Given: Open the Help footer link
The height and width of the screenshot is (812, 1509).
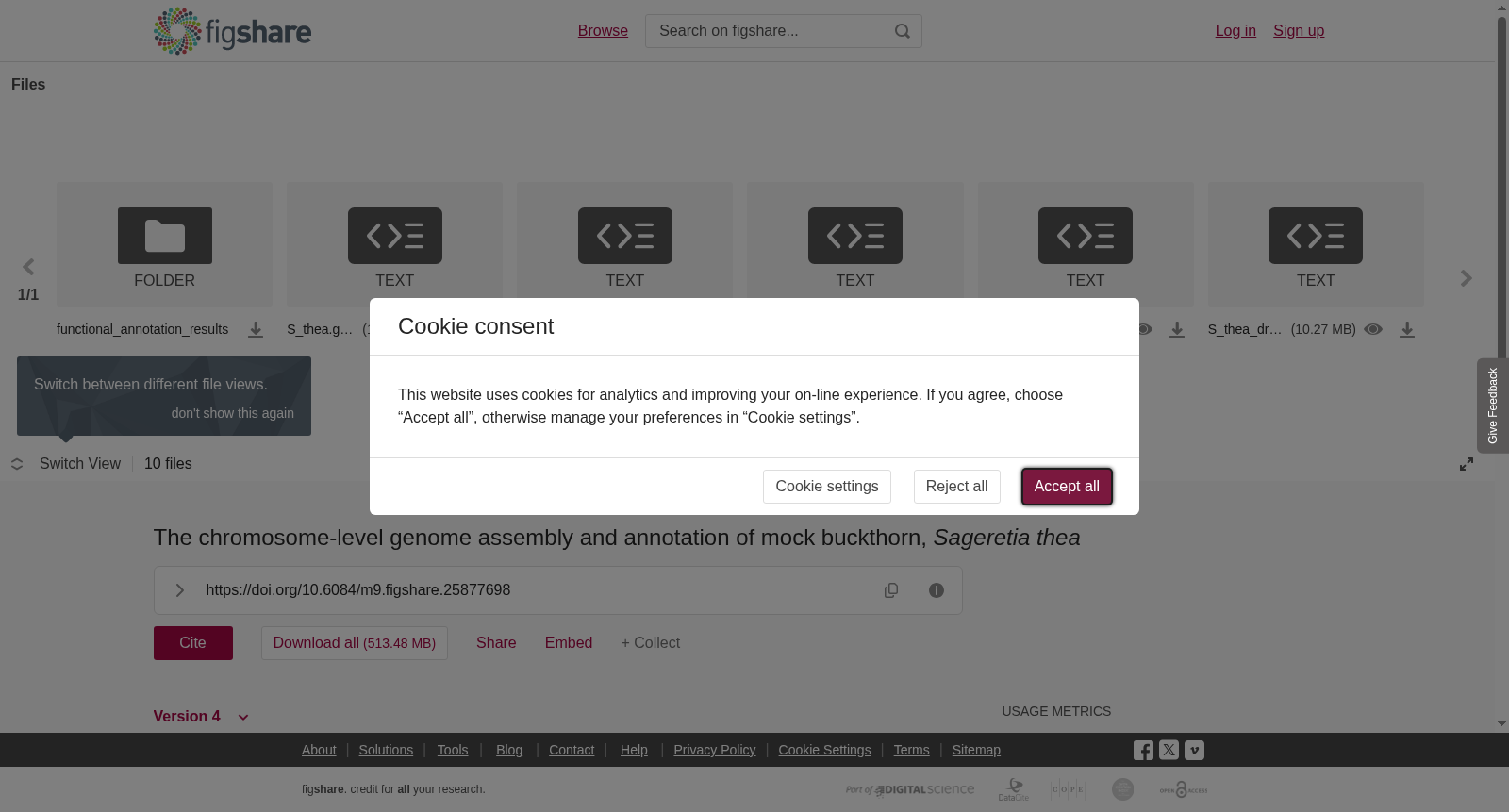Looking at the screenshot, I should pyautogui.click(x=634, y=750).
